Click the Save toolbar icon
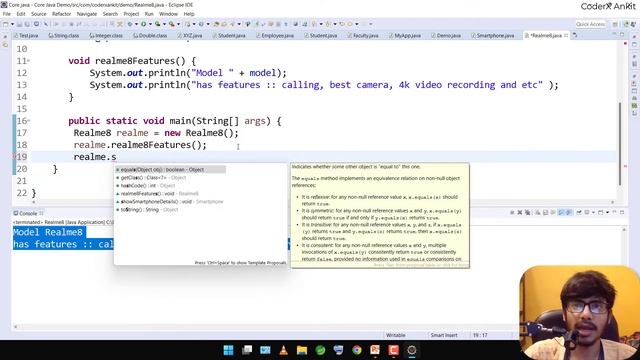This screenshot has width=640, height=360. 20,24
